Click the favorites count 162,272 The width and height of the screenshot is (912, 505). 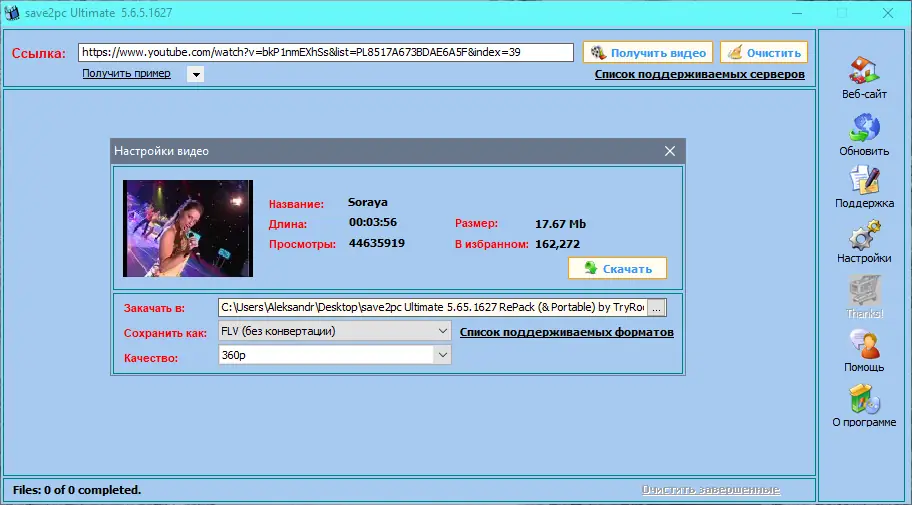[557, 244]
